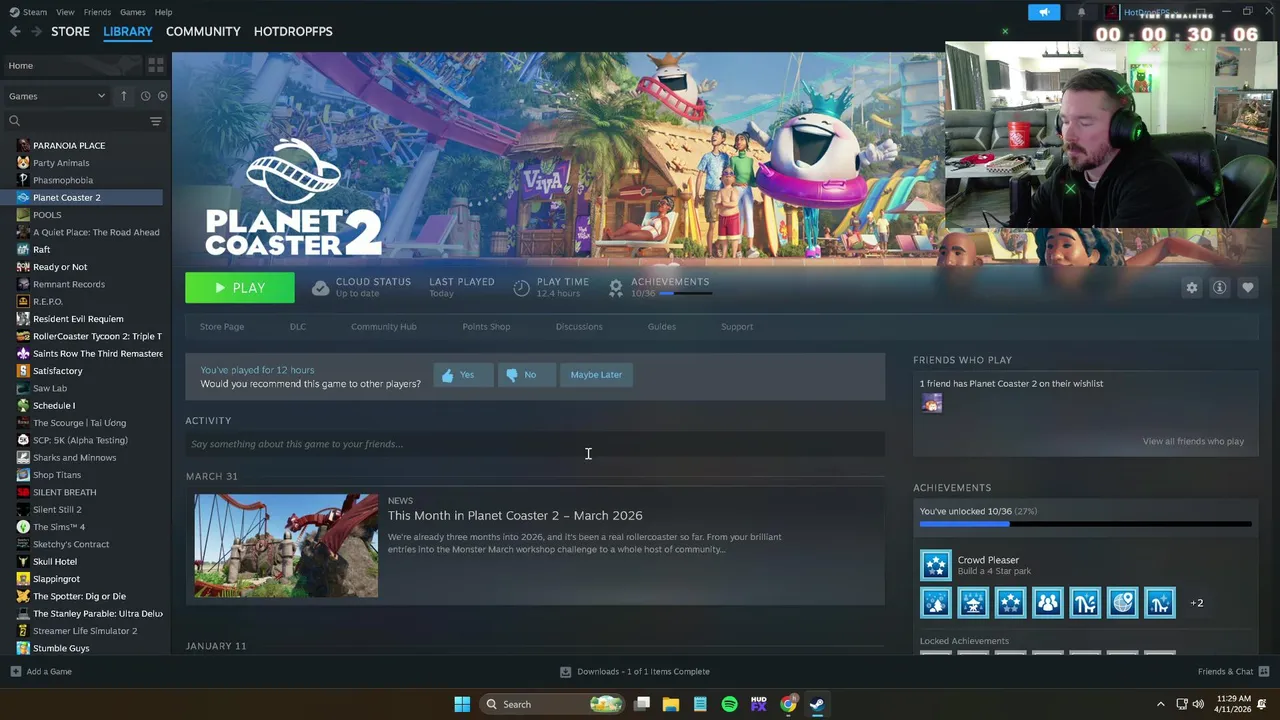1280x720 pixels.
Task: Add Planet Coaster 2 to favorites heart icon
Action: [1248, 287]
